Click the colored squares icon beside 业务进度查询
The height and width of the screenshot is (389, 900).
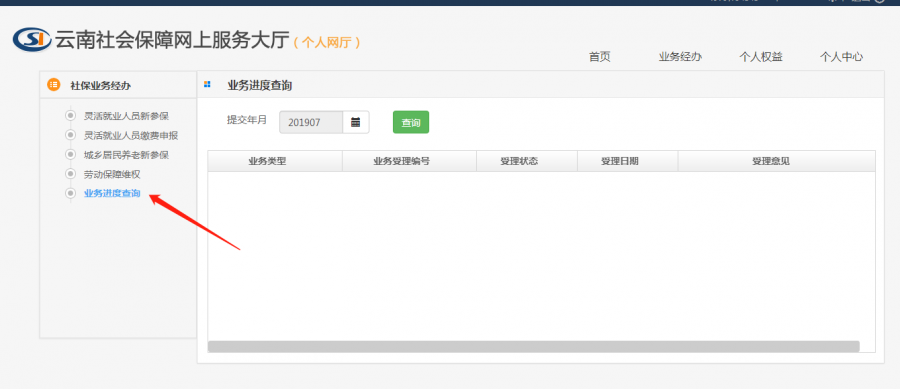tap(207, 84)
